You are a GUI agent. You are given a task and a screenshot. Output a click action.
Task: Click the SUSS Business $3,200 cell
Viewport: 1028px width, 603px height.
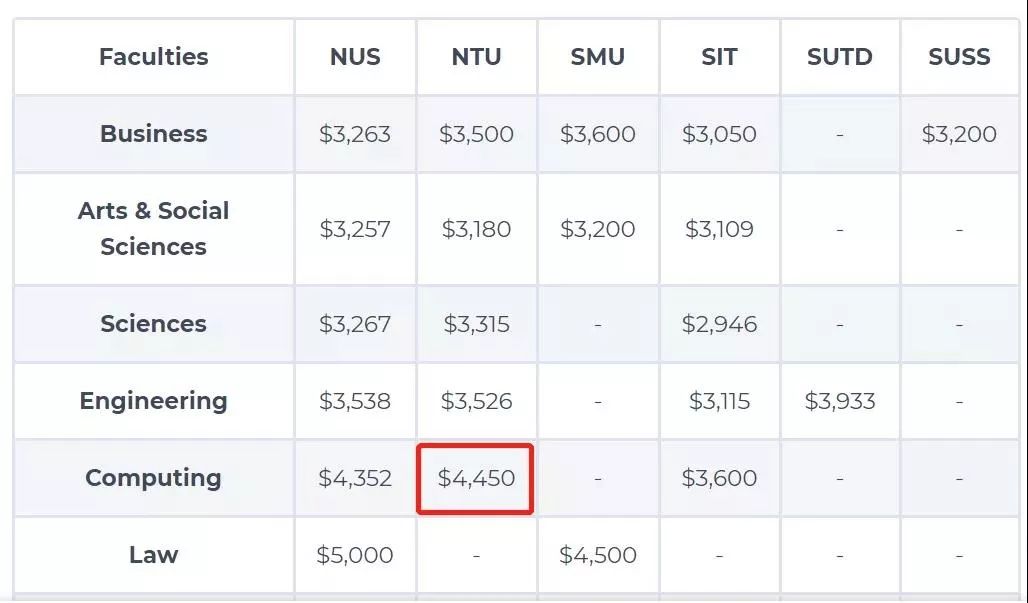point(959,134)
